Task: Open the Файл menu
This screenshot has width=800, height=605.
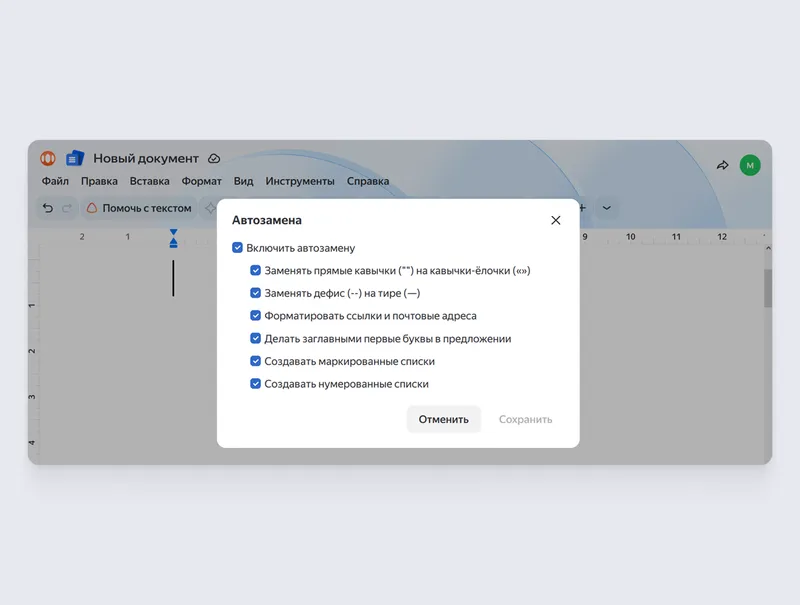Action: click(55, 181)
